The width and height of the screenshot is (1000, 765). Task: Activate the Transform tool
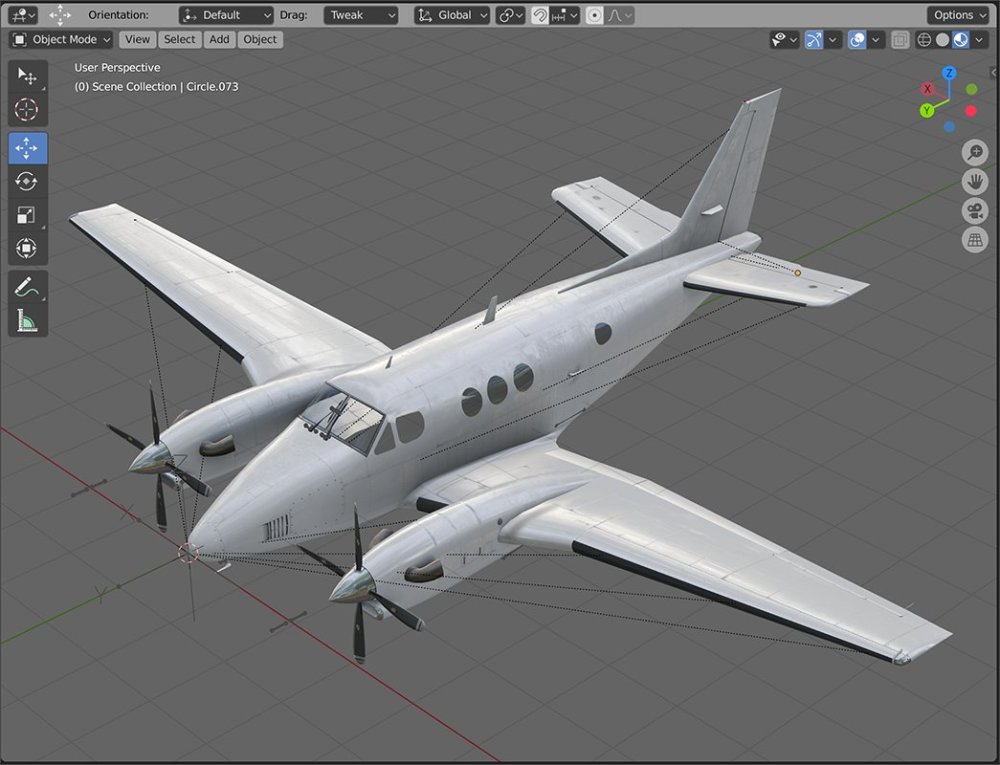click(28, 249)
